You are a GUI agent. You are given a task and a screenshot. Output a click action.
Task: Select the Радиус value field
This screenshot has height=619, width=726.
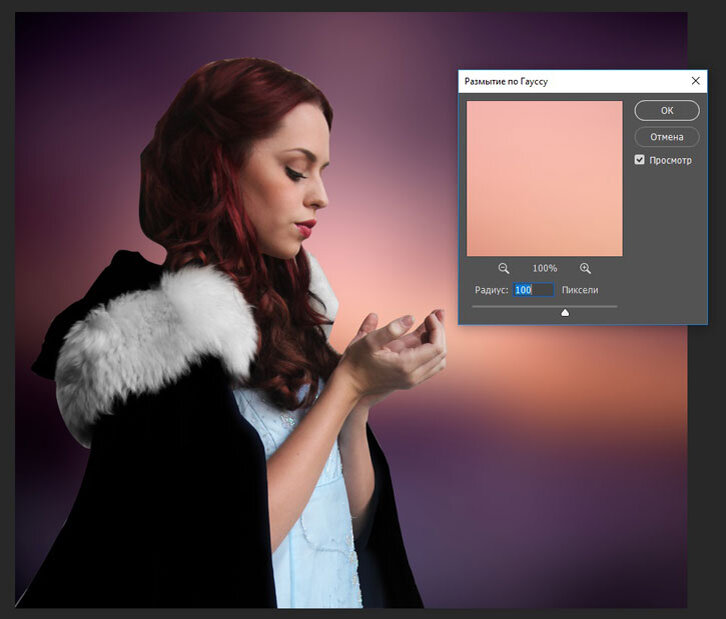(533, 290)
